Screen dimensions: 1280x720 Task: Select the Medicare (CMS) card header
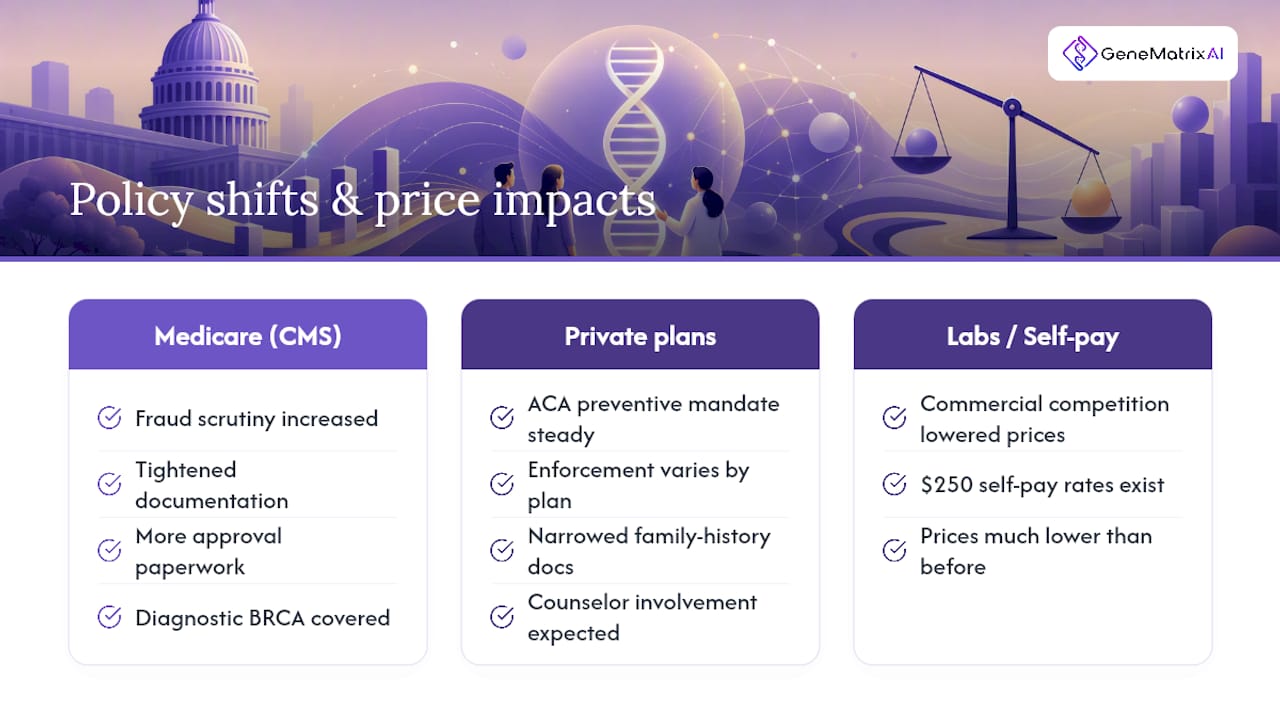(x=248, y=335)
